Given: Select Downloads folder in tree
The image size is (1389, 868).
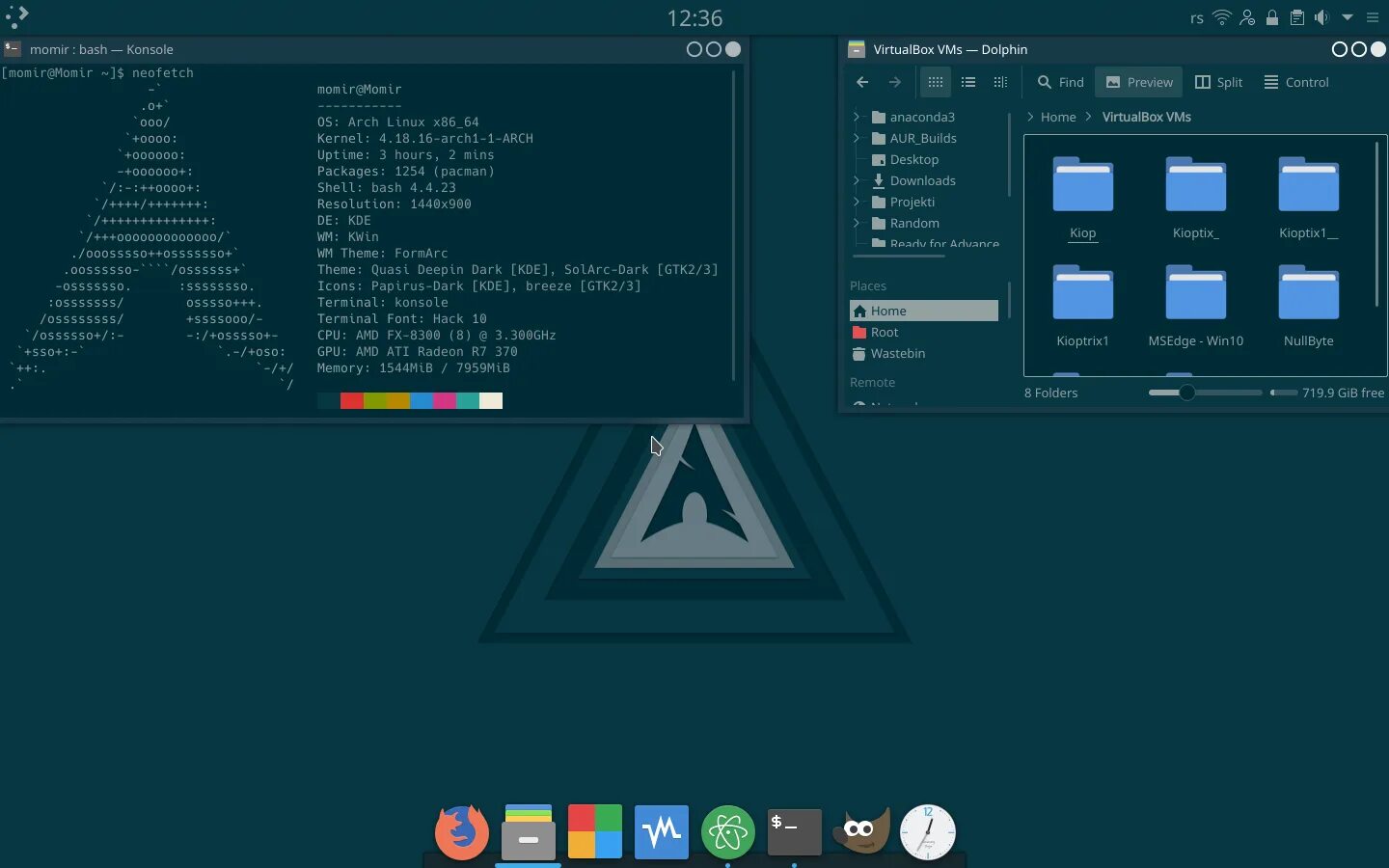Looking at the screenshot, I should click(913, 180).
